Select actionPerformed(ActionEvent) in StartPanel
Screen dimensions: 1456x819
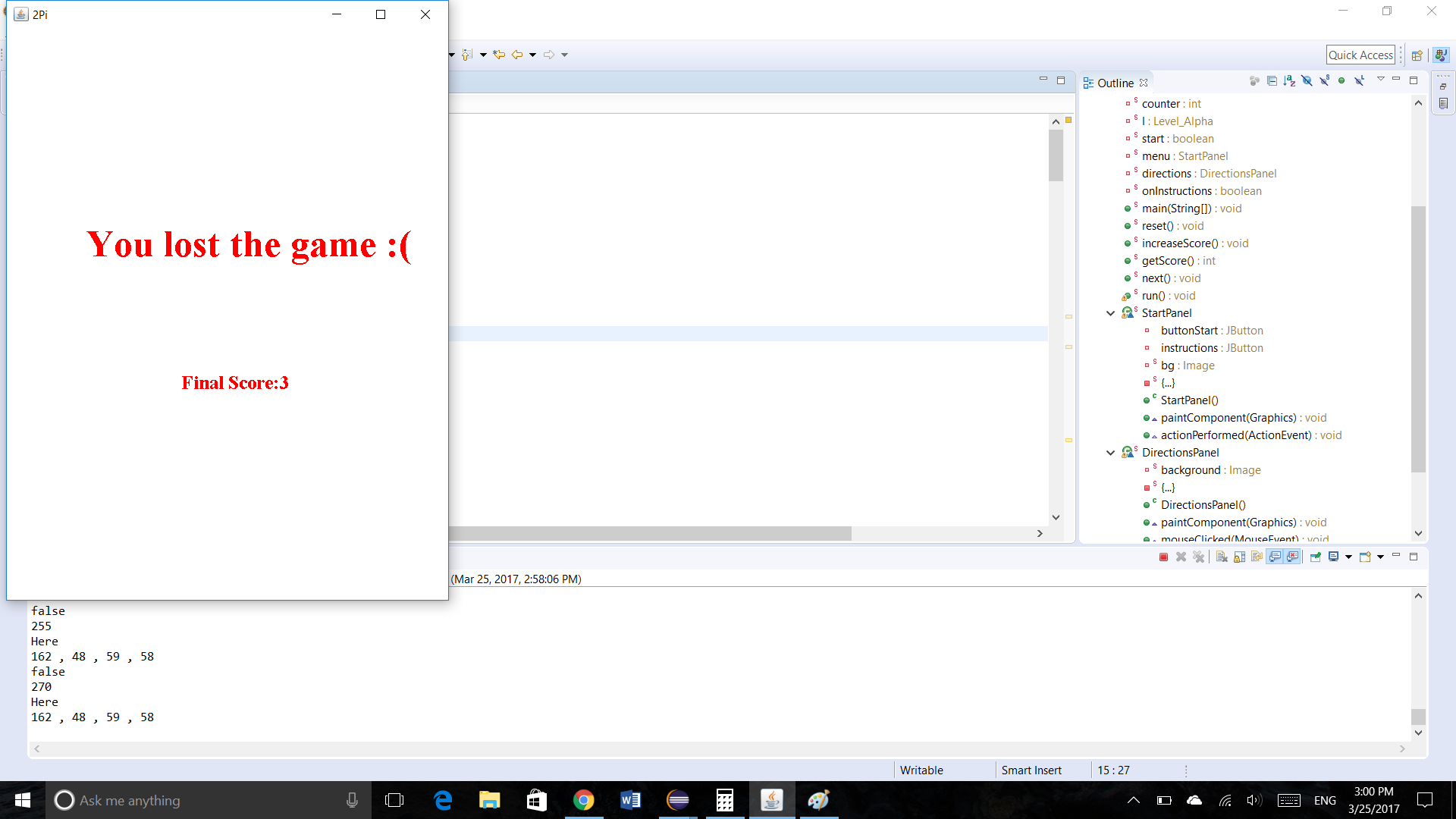[x=1235, y=435]
